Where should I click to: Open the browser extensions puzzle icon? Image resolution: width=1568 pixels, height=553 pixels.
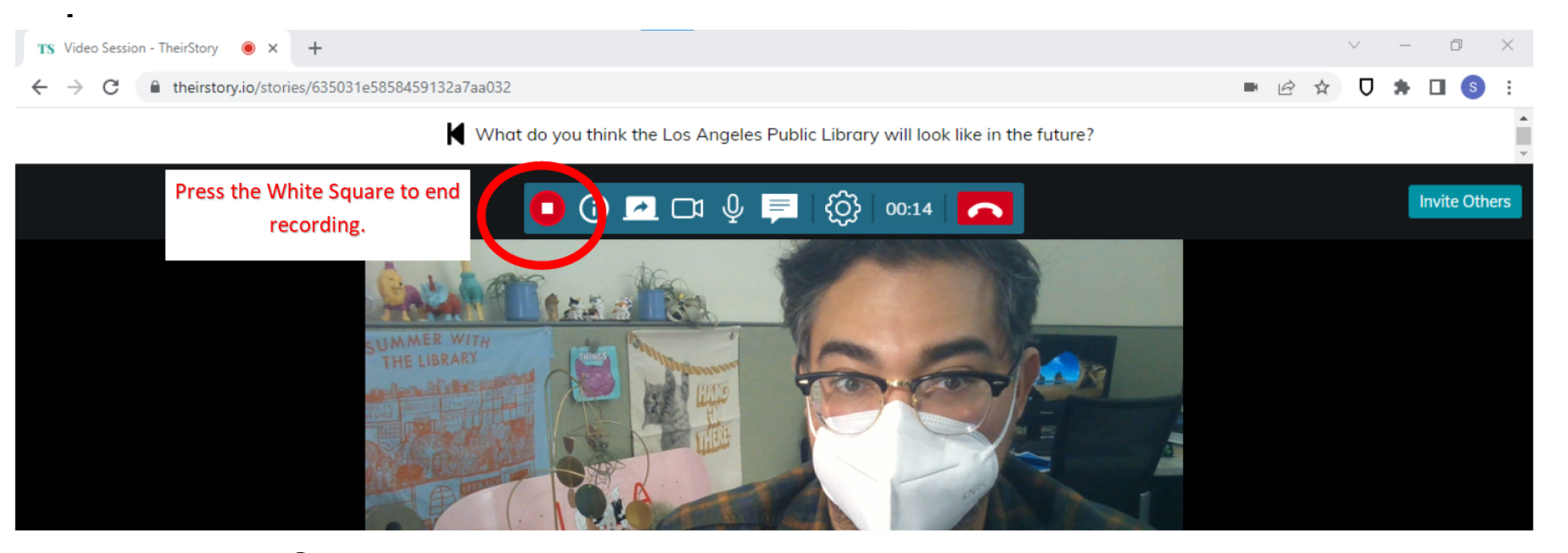[x=1401, y=87]
